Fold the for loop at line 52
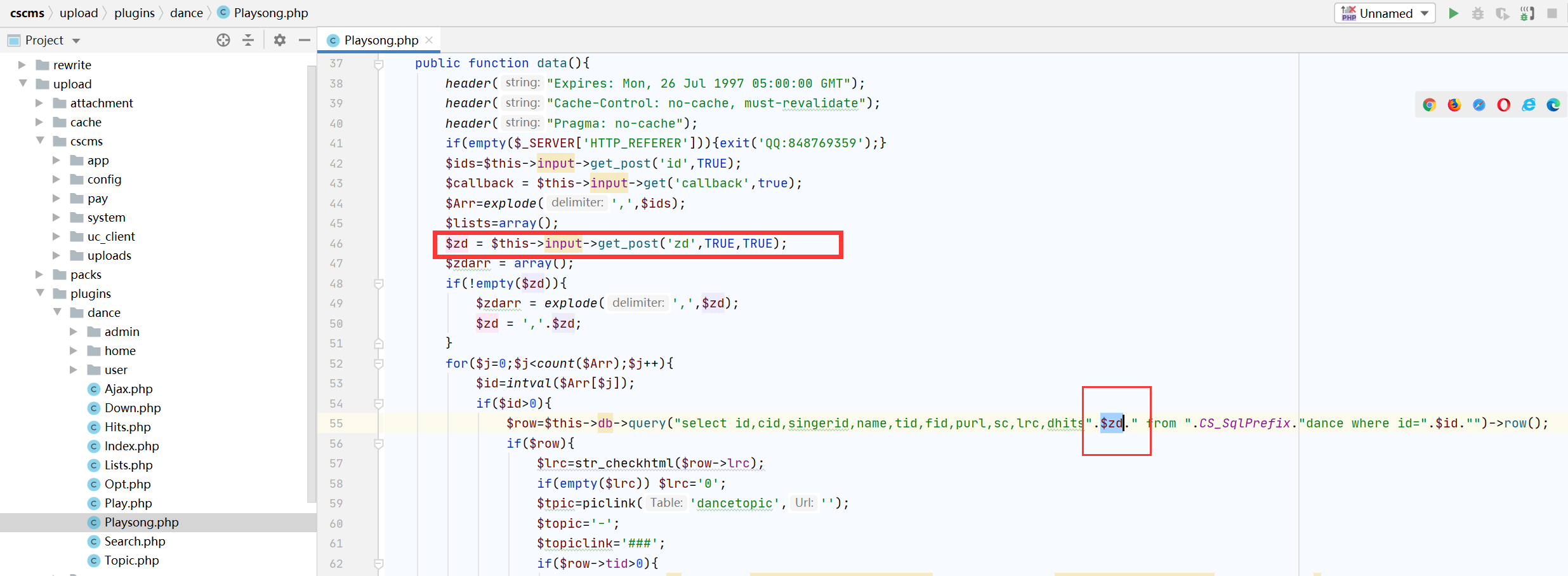Viewport: 1568px width, 576px height. click(379, 364)
